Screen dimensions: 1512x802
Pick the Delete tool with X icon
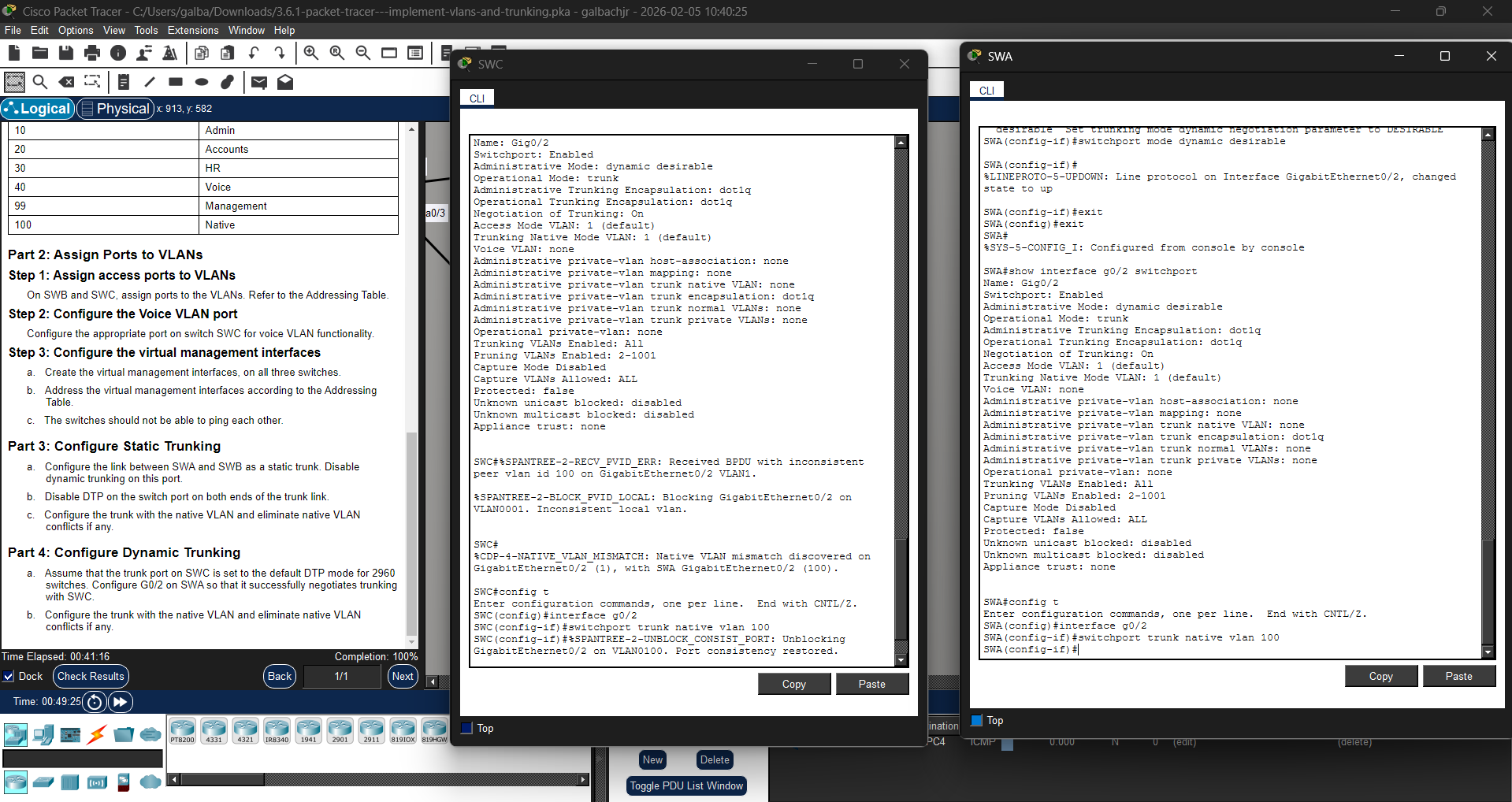67,82
